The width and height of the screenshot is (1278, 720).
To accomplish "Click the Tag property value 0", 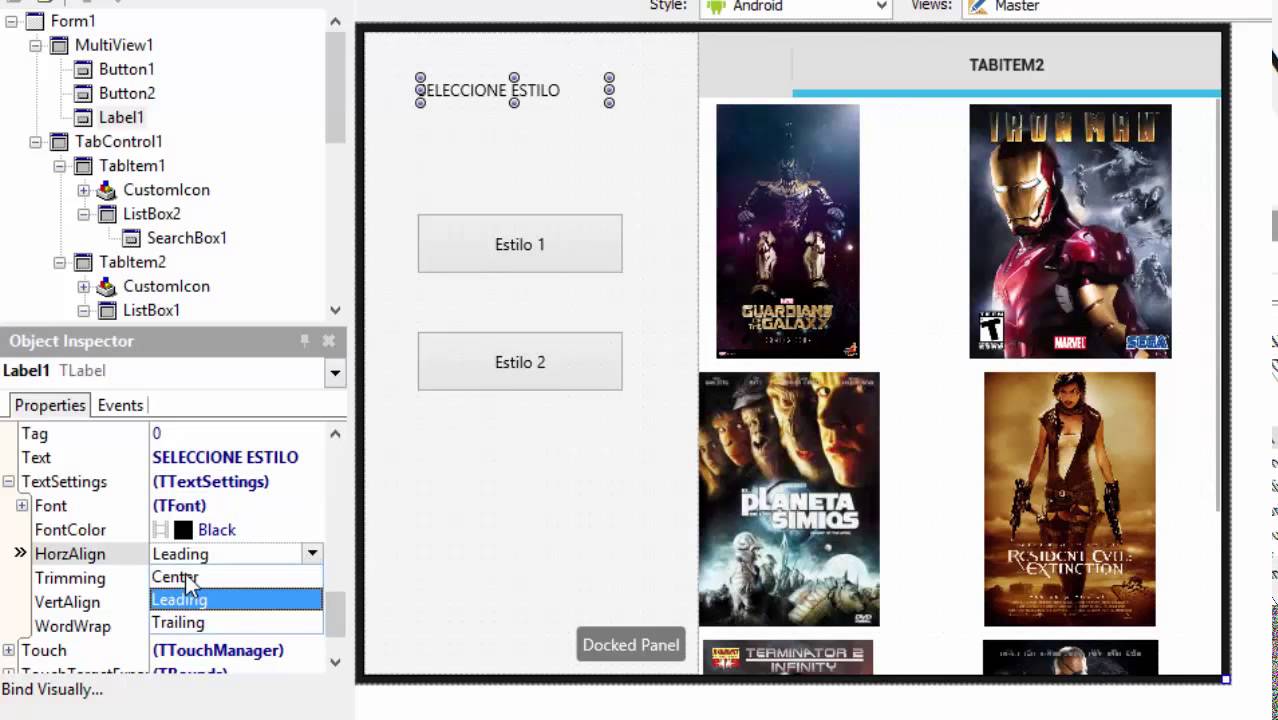I will pos(236,433).
